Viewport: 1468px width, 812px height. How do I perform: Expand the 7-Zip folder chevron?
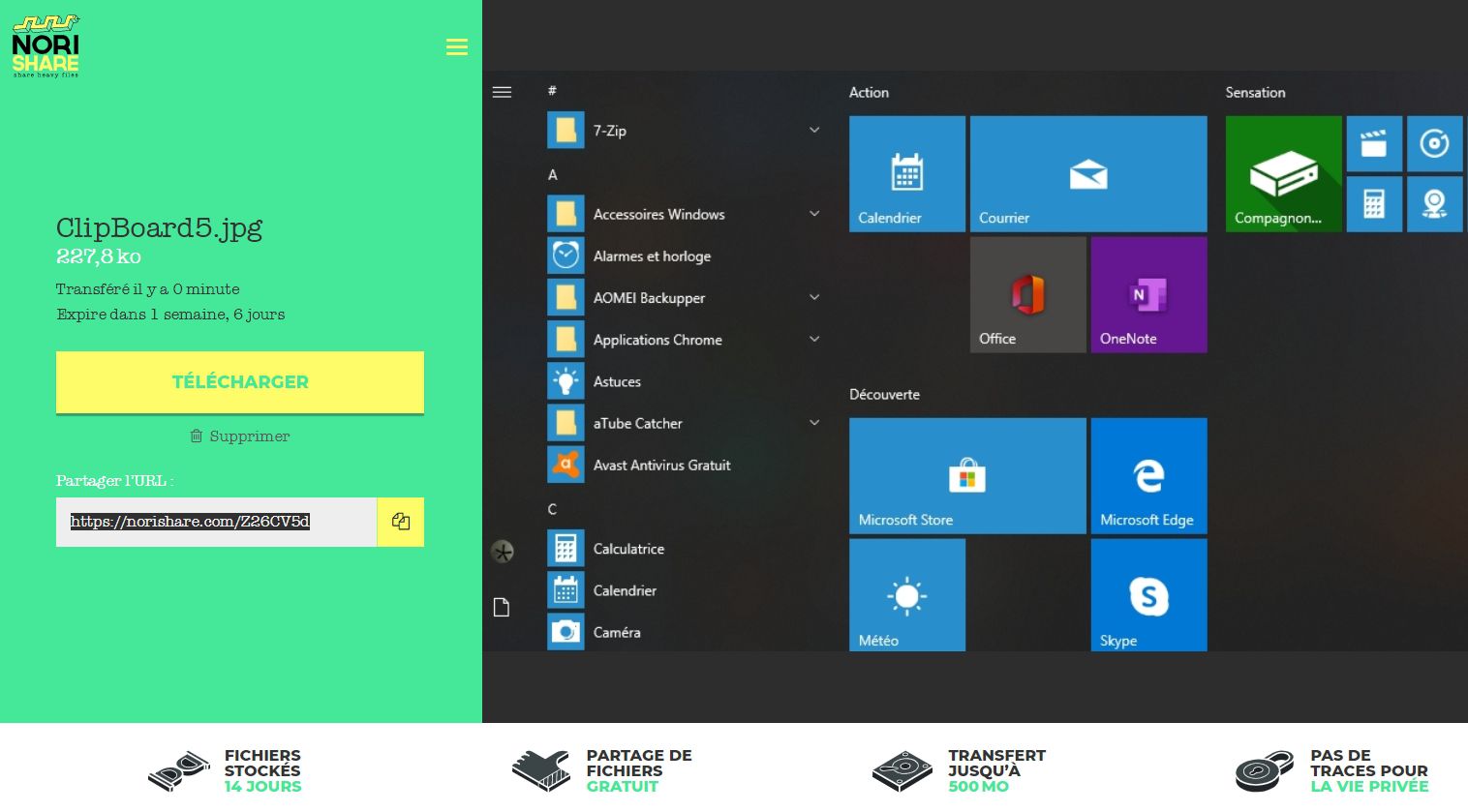coord(814,130)
